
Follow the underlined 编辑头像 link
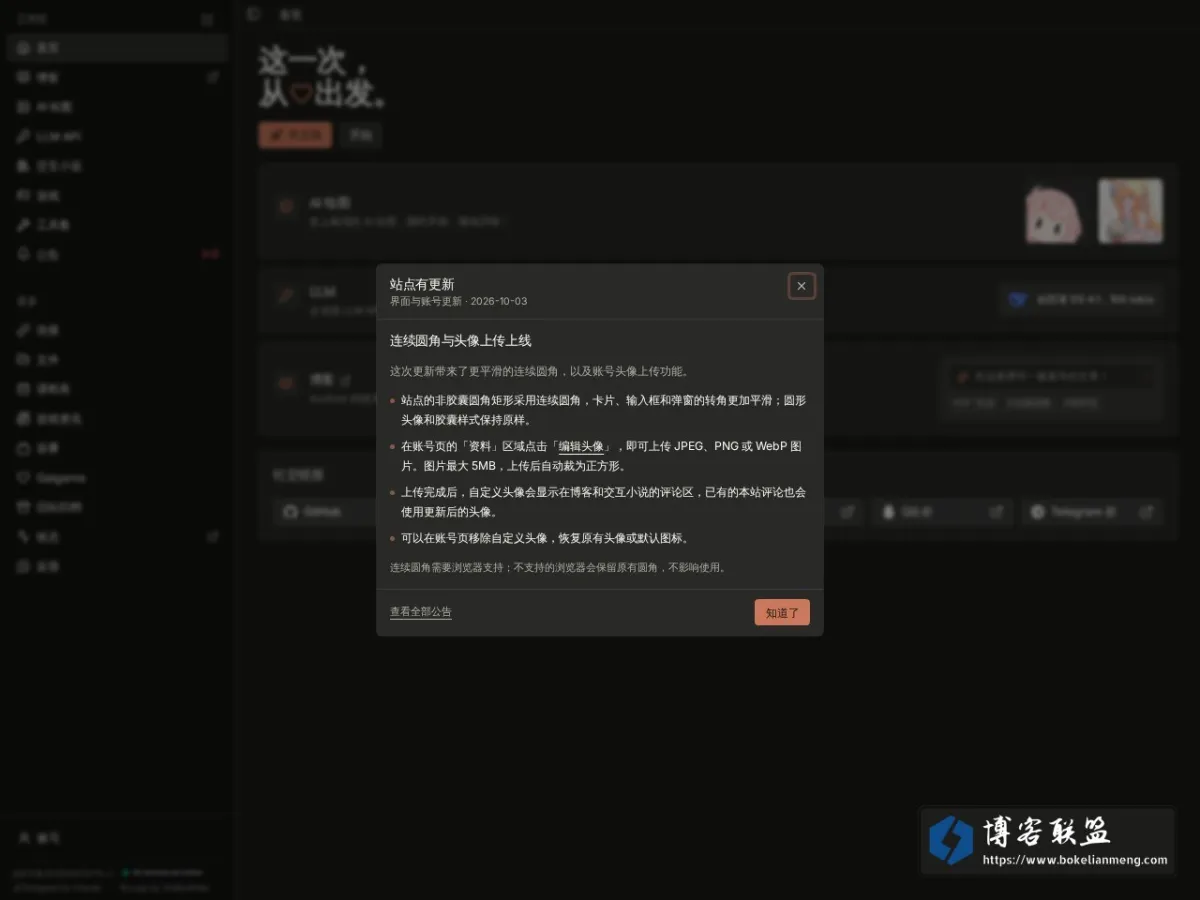click(581, 446)
